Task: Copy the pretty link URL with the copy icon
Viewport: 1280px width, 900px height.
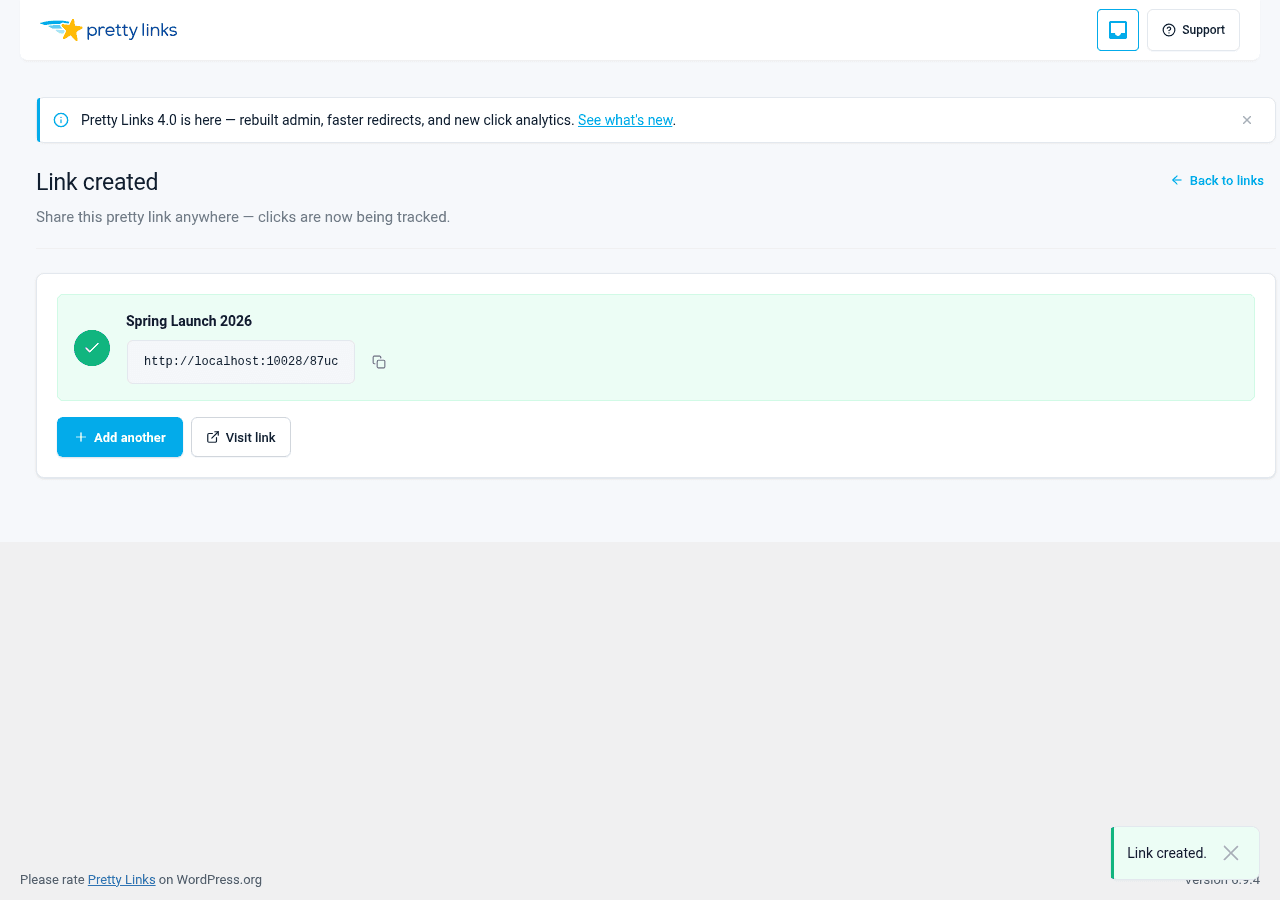Action: click(x=379, y=362)
